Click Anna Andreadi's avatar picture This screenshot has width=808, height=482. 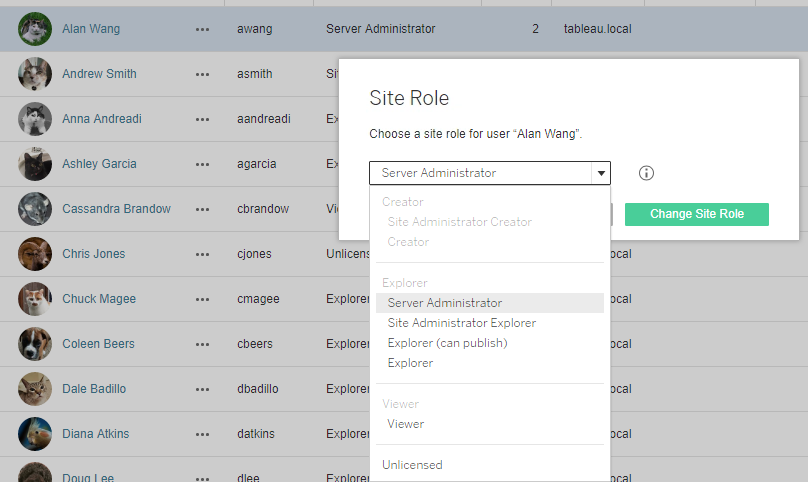click(35, 119)
